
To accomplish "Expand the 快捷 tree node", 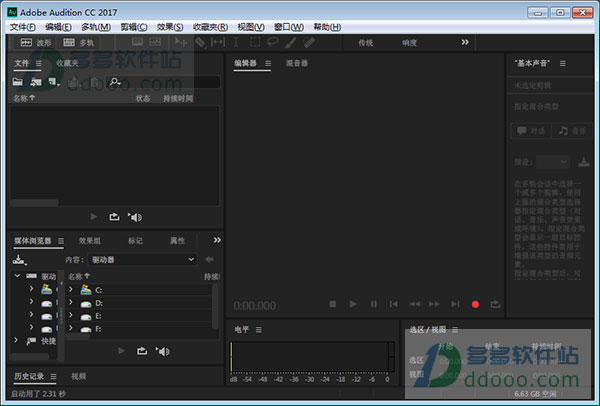I will coord(16,340).
